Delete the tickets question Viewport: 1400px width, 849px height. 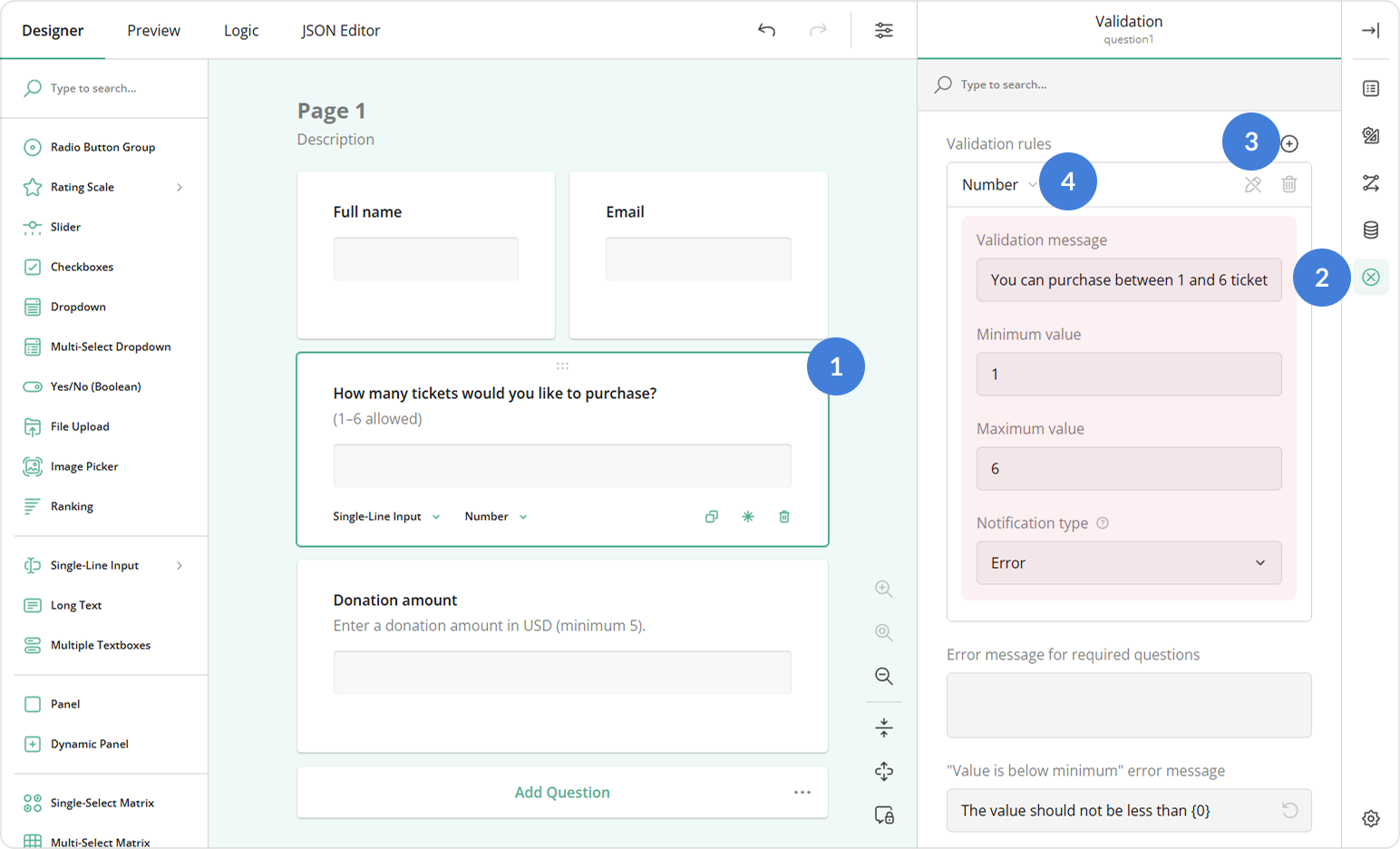point(784,516)
